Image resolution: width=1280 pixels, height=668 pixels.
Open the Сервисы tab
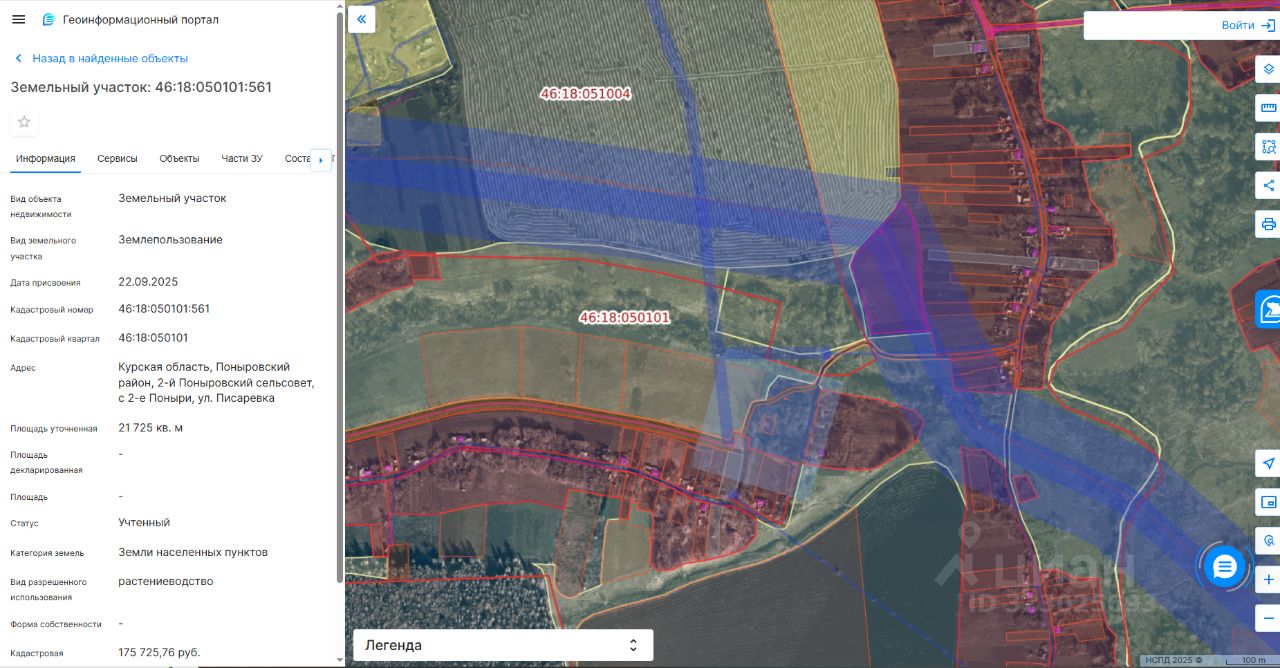click(x=117, y=159)
